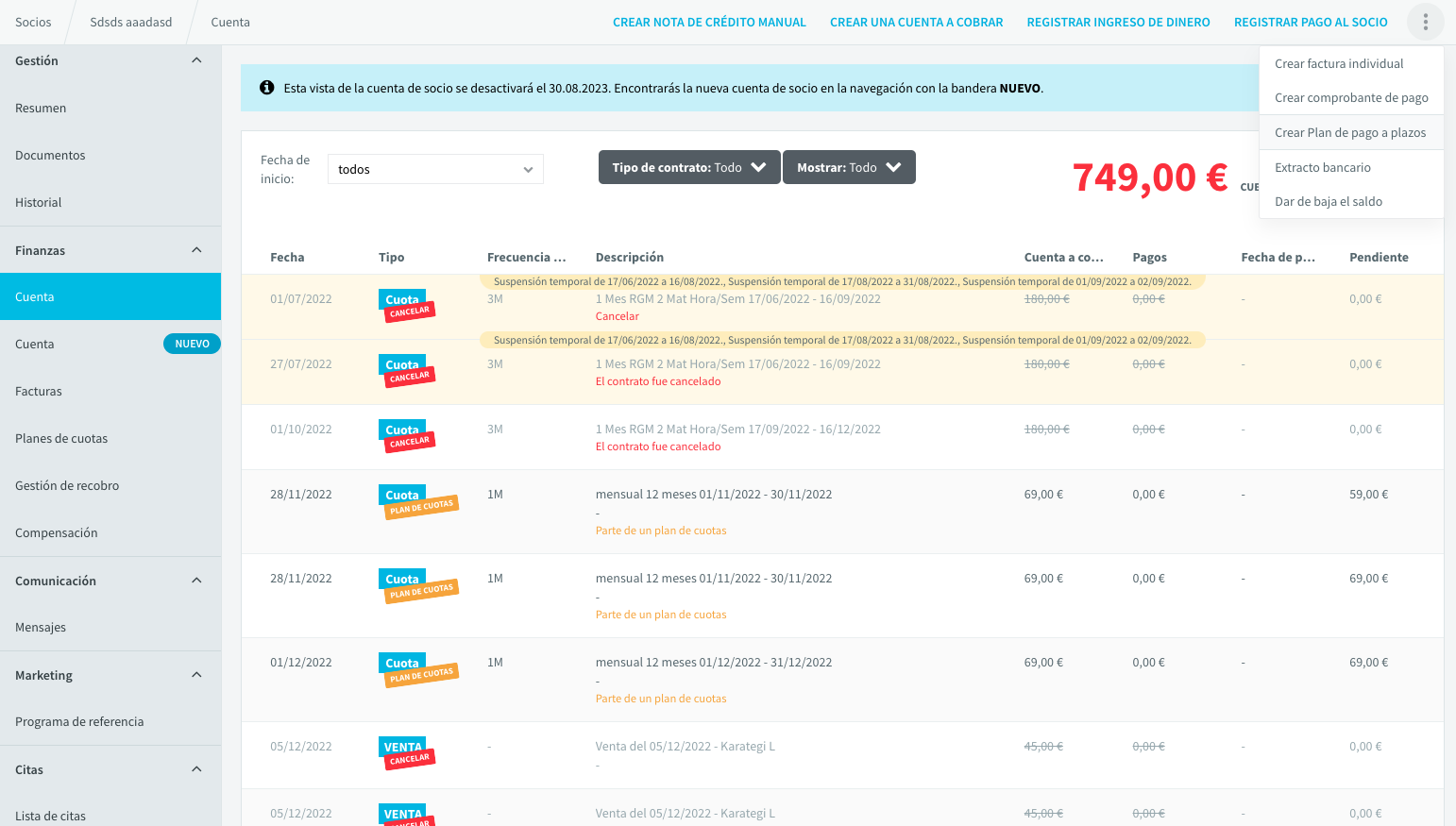Open Resumen in the sidebar
The image size is (1456, 826).
tap(110, 108)
